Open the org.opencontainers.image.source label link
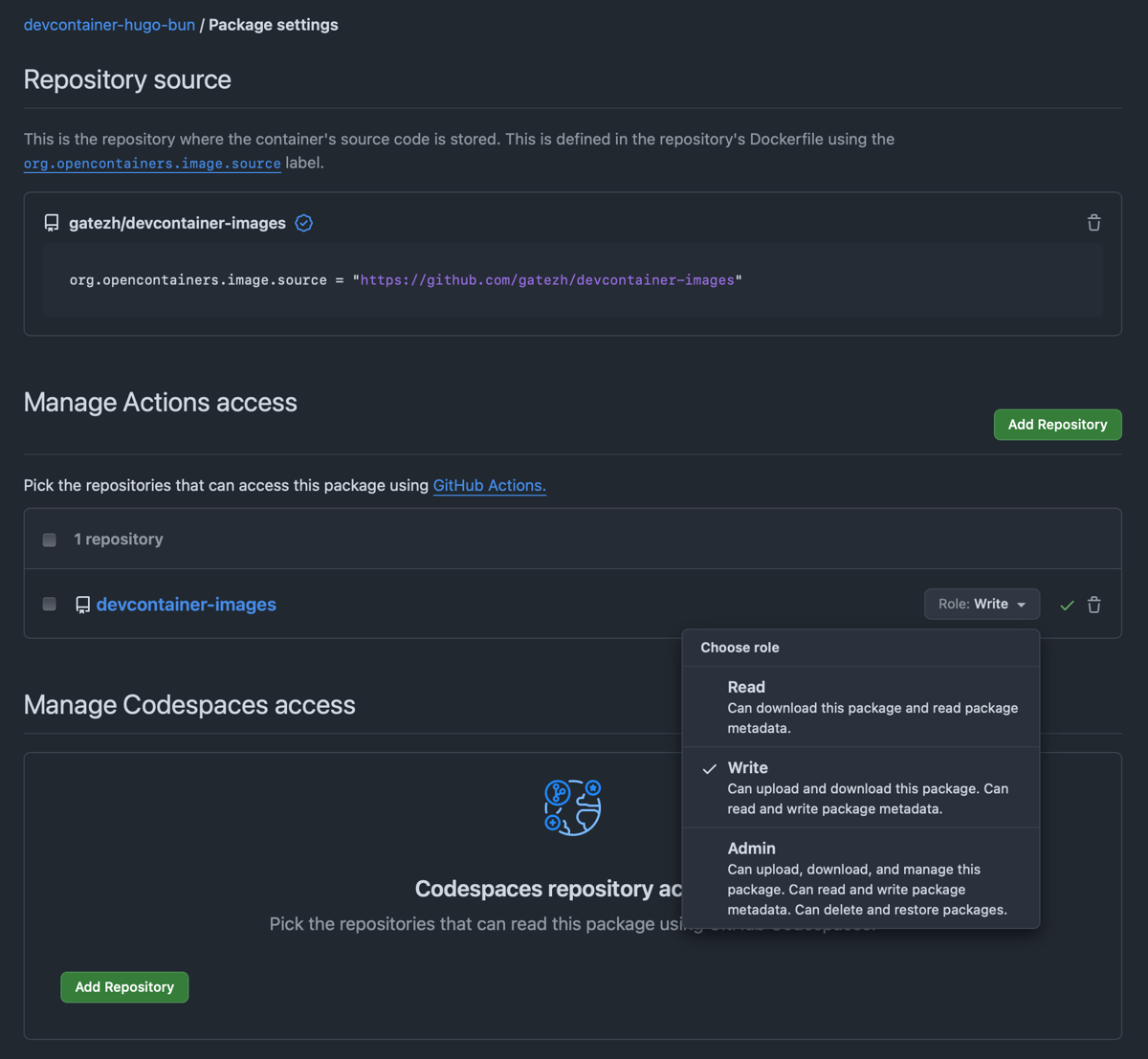Image resolution: width=1148 pixels, height=1059 pixels. (x=152, y=164)
